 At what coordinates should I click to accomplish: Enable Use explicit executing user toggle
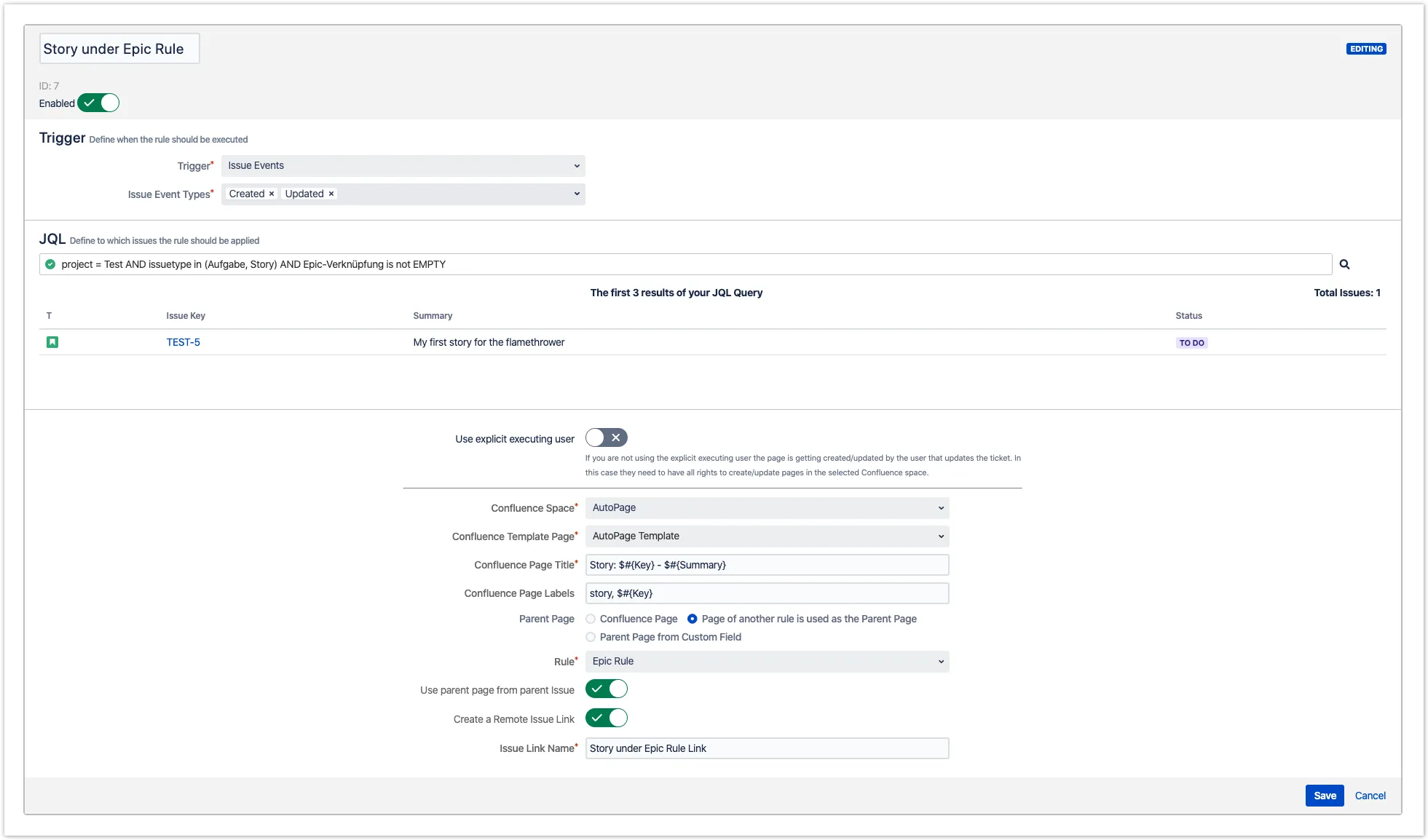[606, 437]
